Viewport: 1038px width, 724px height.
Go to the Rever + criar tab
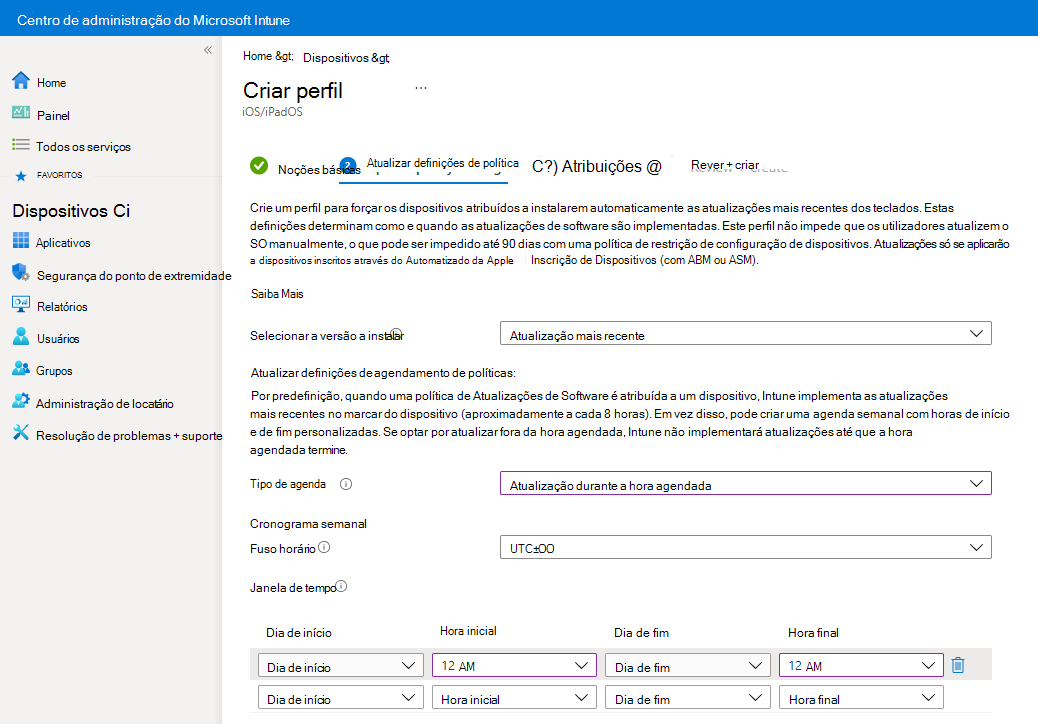click(x=723, y=163)
